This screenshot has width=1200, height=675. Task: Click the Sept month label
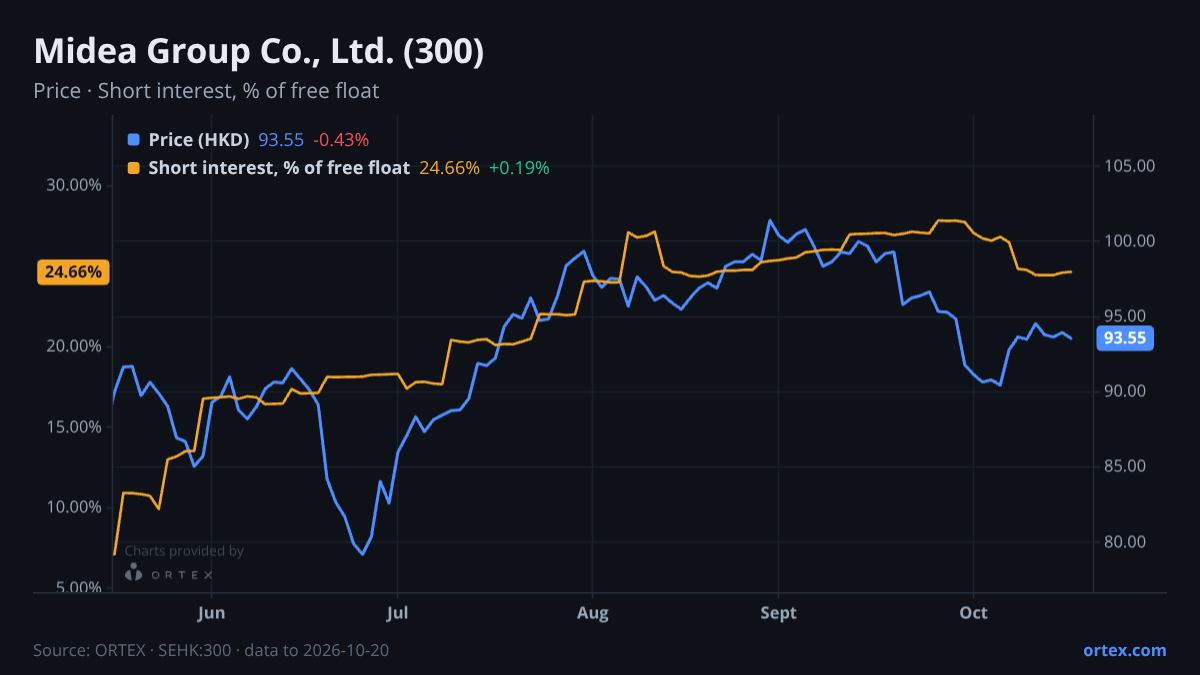(778, 613)
